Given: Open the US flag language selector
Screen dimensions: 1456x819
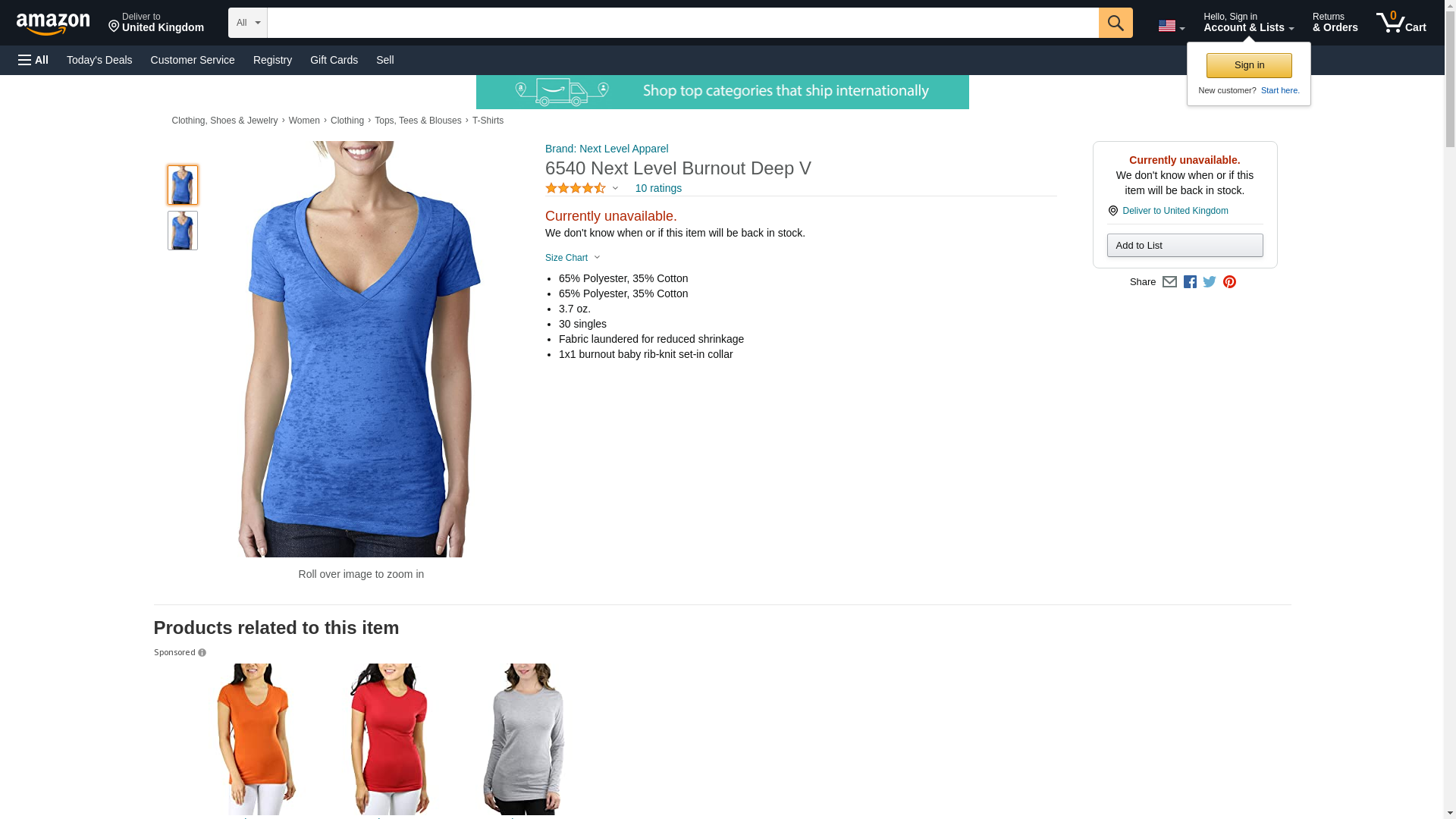Looking at the screenshot, I should (1171, 27).
